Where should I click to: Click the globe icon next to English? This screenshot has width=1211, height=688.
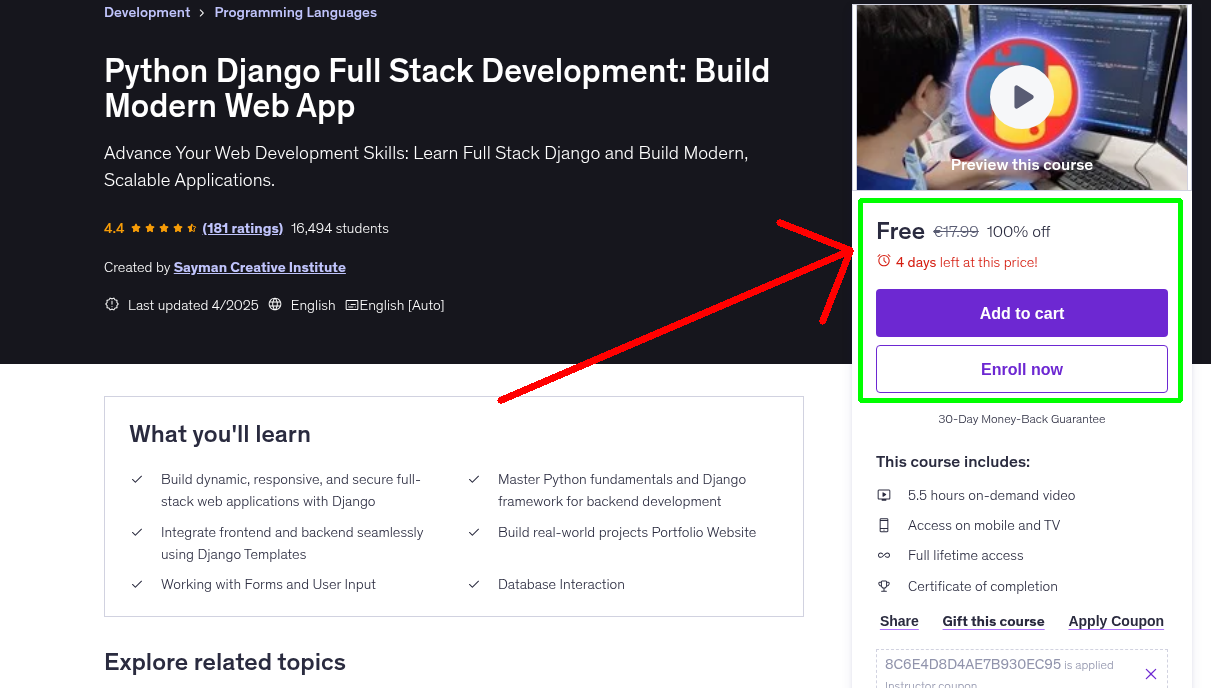click(x=274, y=305)
